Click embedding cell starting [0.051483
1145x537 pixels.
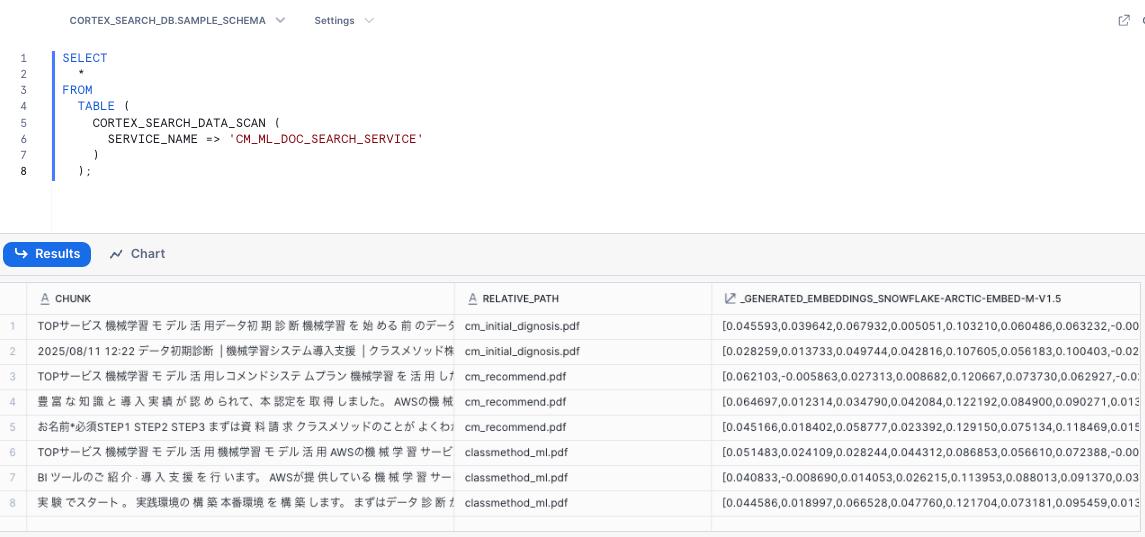coord(926,453)
